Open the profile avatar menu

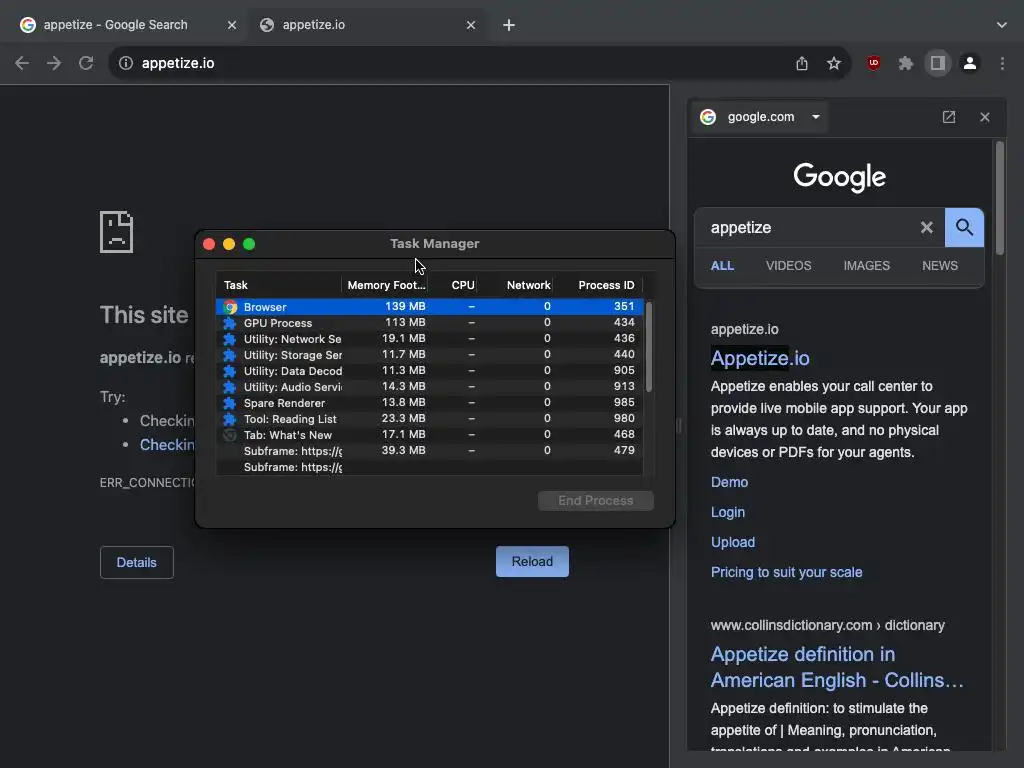pos(970,63)
